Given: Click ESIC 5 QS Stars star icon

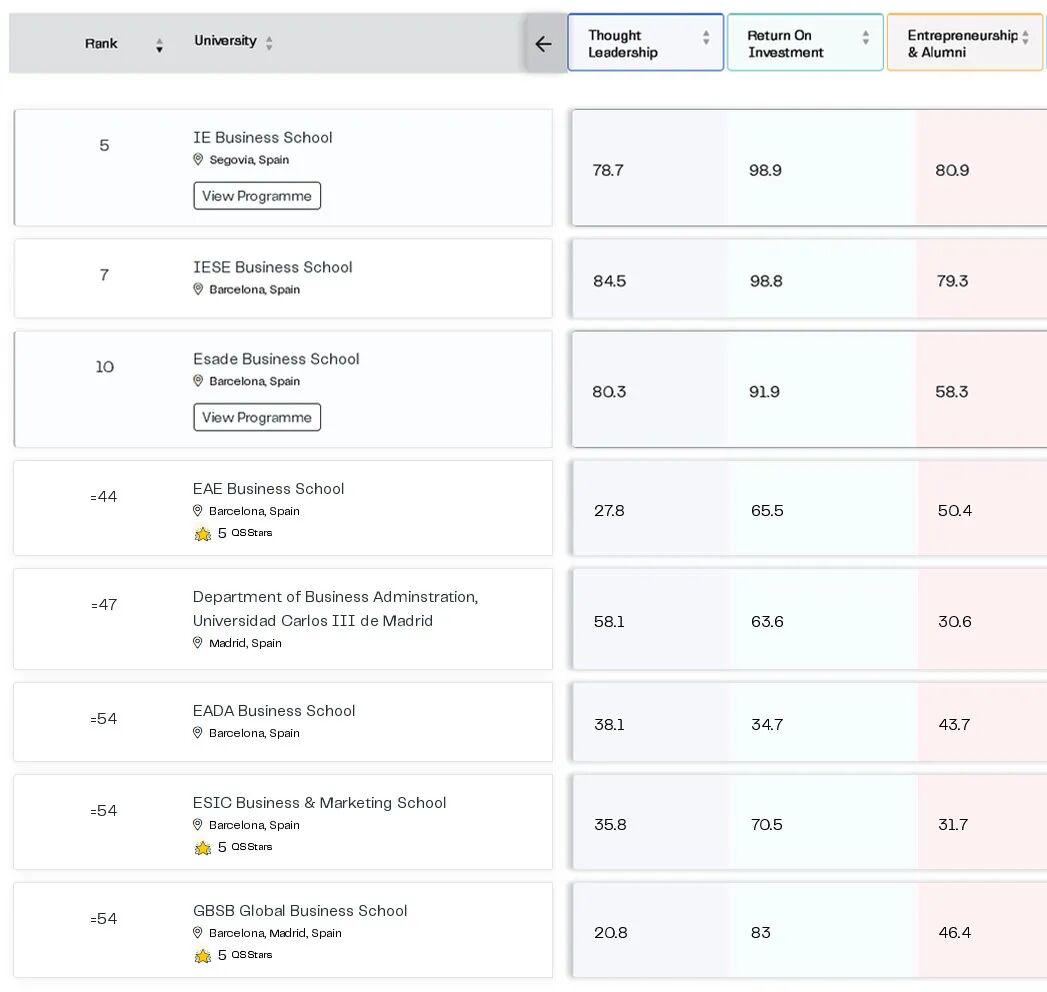Looking at the screenshot, I should (x=202, y=847).
